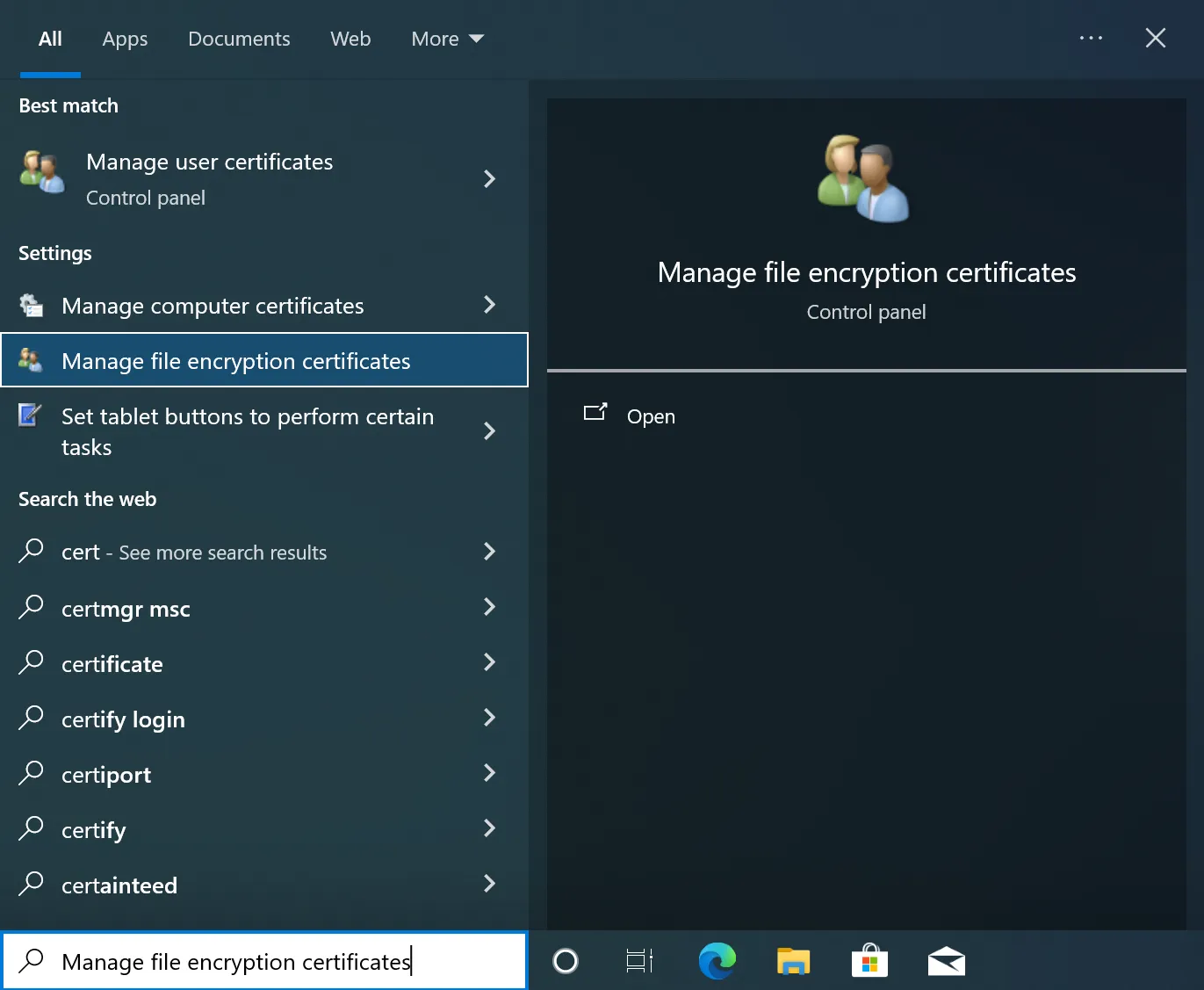The width and height of the screenshot is (1204, 990).
Task: Click Open in the preview pane
Action: [x=651, y=416]
